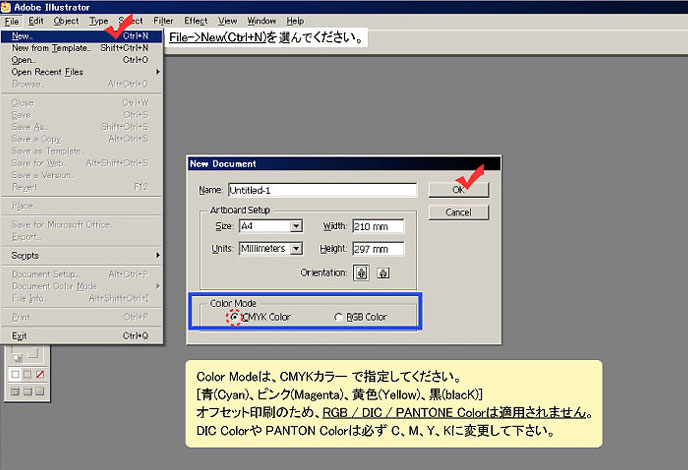Image resolution: width=688 pixels, height=470 pixels.
Task: Click the Height field showing 297 mm
Action: [378, 249]
